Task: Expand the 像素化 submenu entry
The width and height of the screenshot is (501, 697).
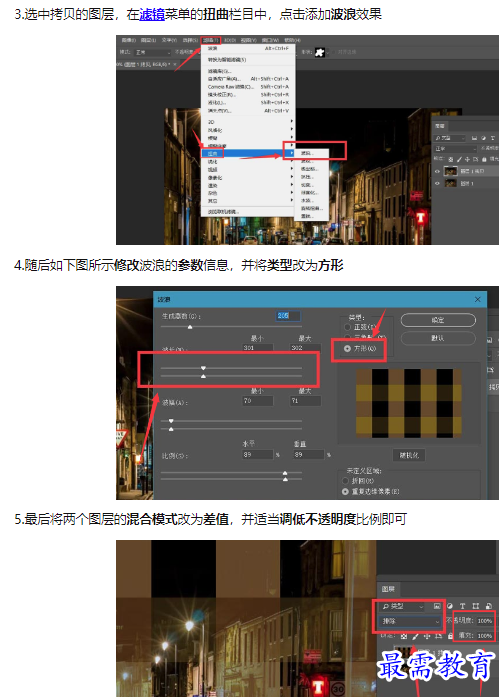Action: coord(248,177)
